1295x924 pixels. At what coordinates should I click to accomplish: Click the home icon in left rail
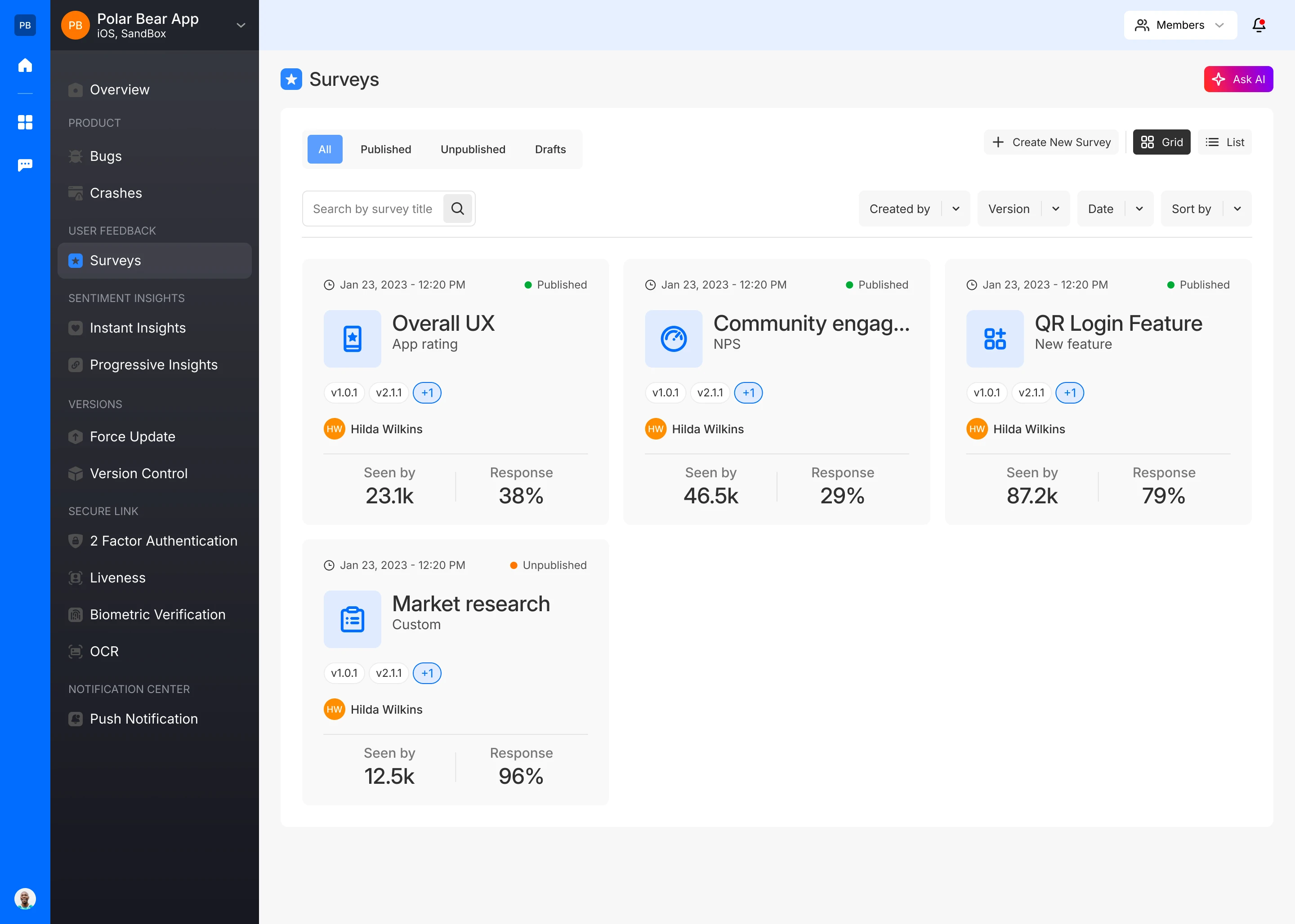(x=25, y=66)
